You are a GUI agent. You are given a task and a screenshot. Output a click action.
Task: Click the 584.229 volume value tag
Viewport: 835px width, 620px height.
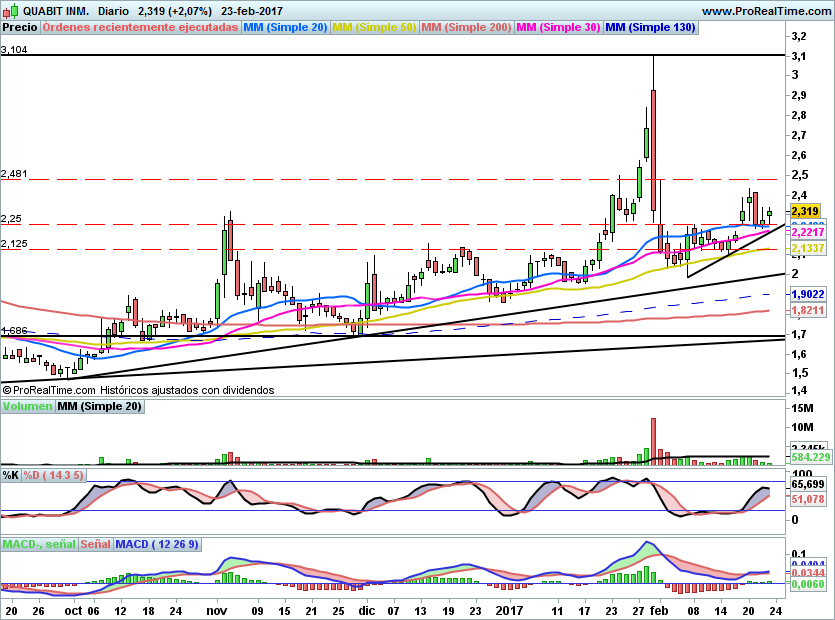pyautogui.click(x=811, y=457)
